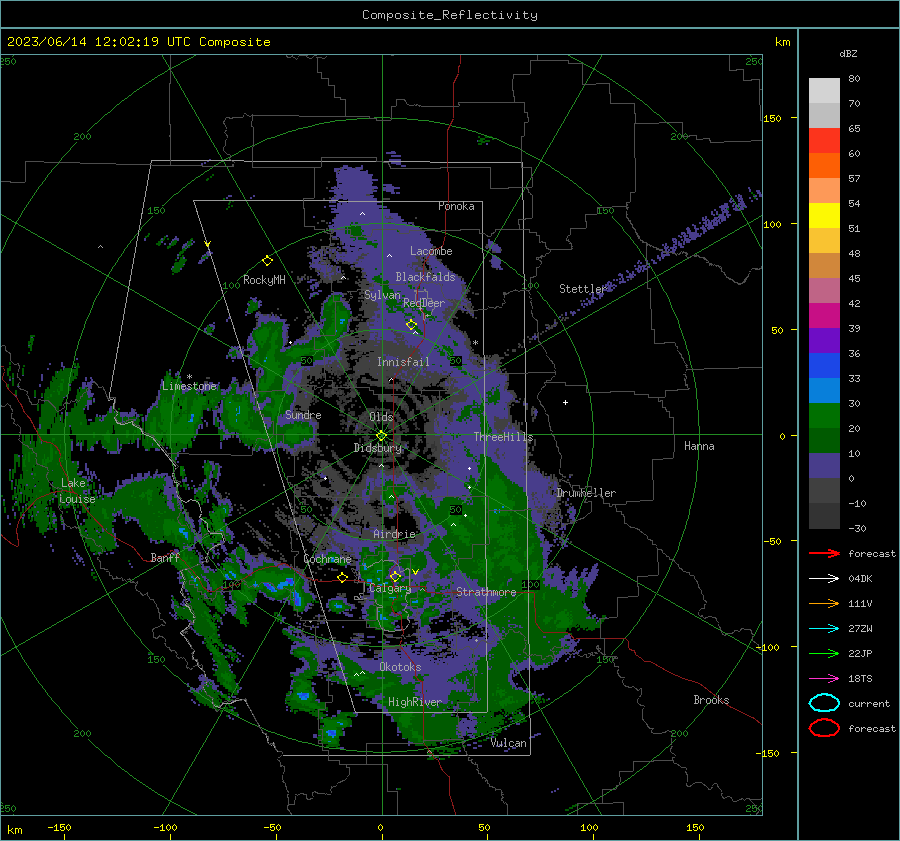Click the yellow diamond marker below RedDeer
This screenshot has width=900, height=841.
pyautogui.click(x=411, y=325)
